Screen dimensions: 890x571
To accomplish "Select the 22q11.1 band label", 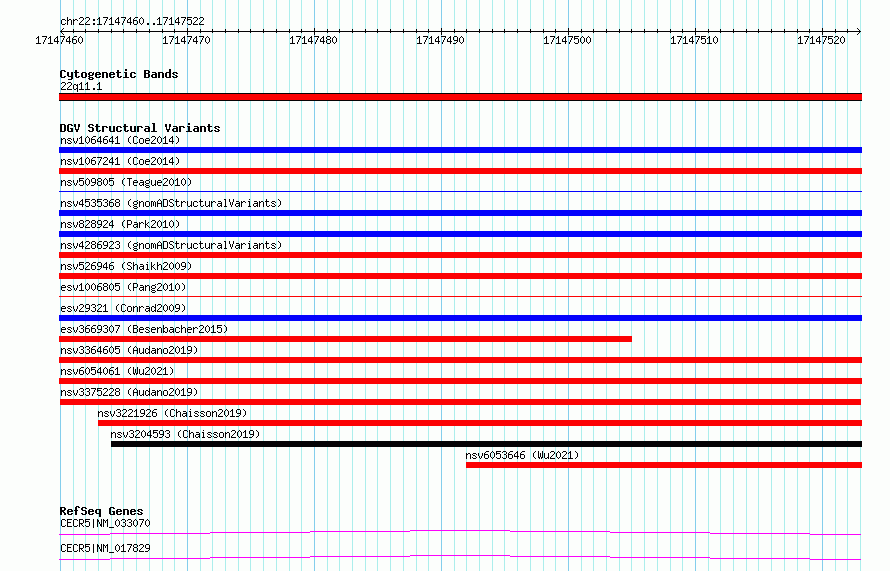I will [x=81, y=86].
